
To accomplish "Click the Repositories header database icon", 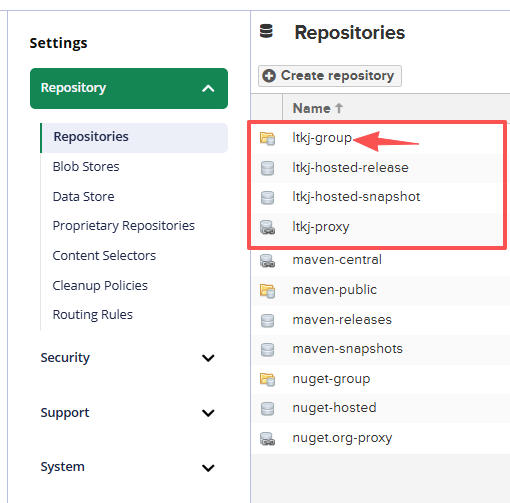I will click(x=266, y=31).
